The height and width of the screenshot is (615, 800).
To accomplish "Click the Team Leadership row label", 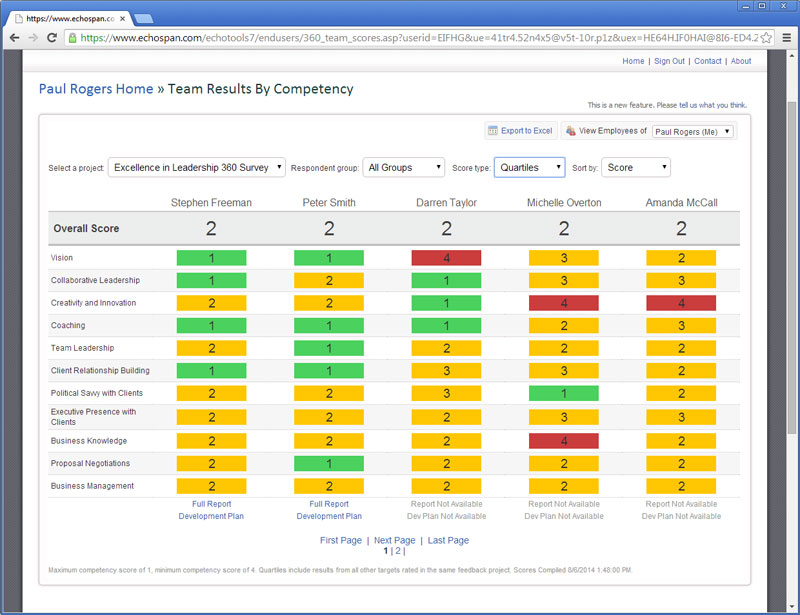I will tap(82, 348).
